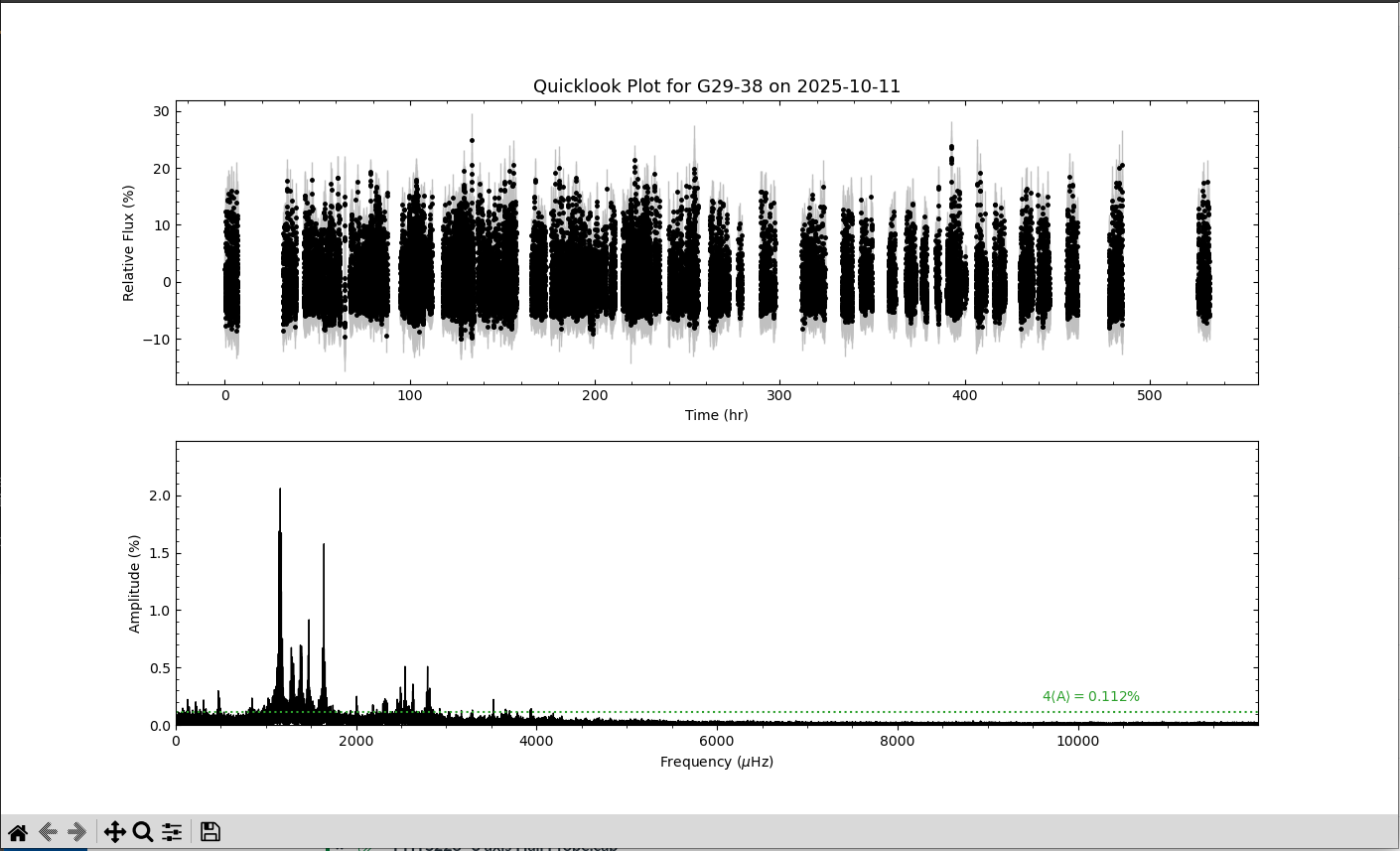1400x851 pixels.
Task: Click the Frequency (μHz) axis label
Action: [716, 762]
